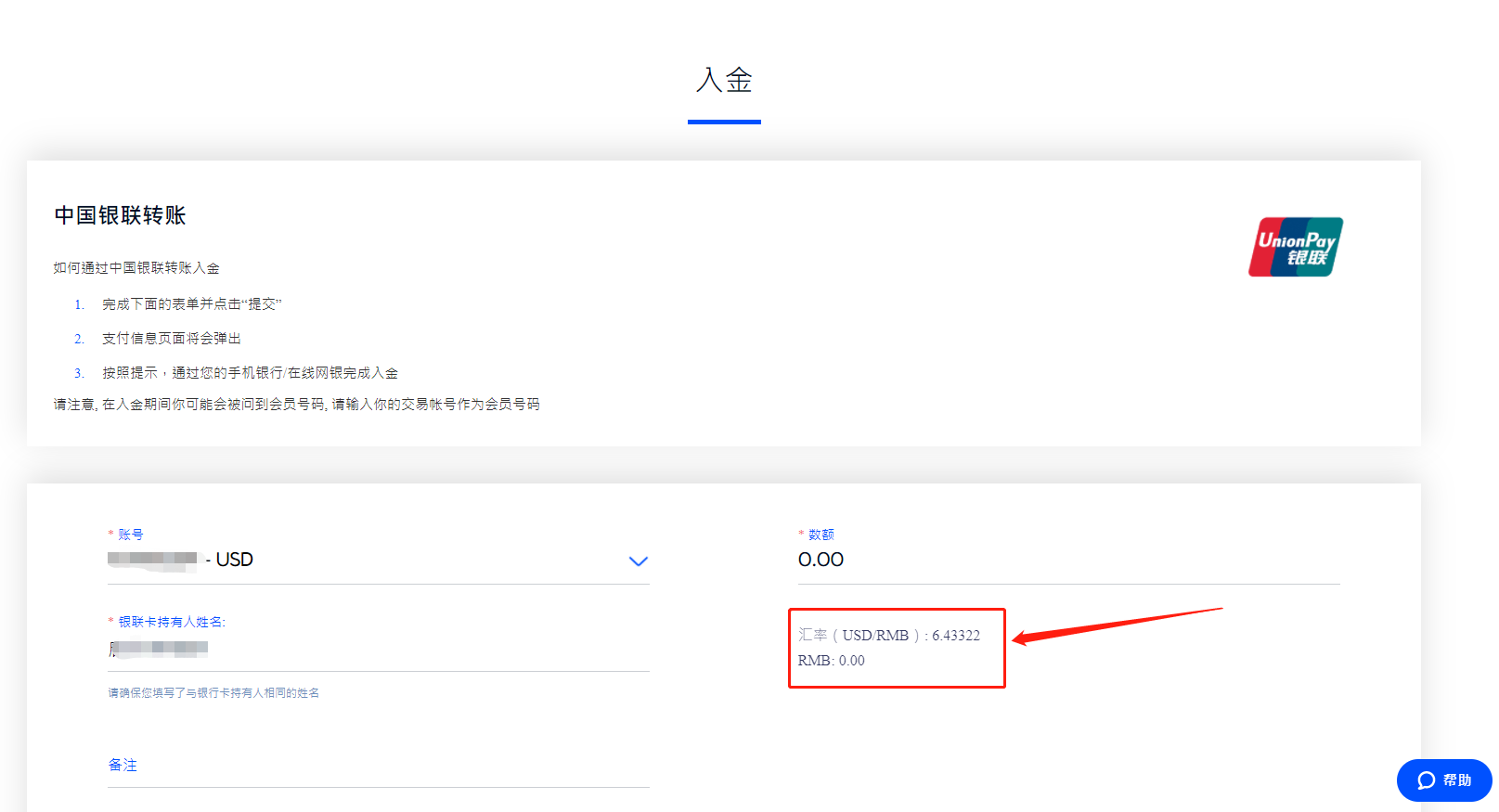Click the 银联卡持有人姓名 field label
This screenshot has width=1499, height=812.
172,622
